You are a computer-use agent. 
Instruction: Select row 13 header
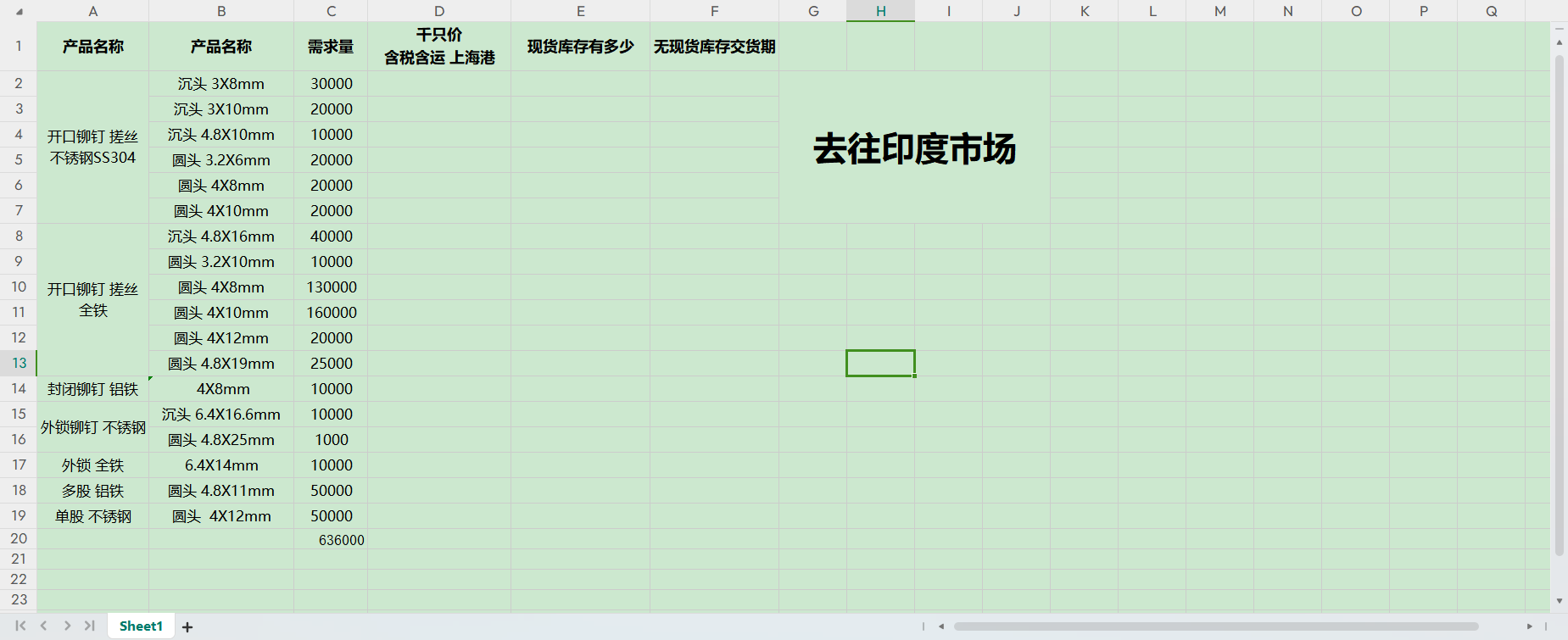click(x=19, y=363)
